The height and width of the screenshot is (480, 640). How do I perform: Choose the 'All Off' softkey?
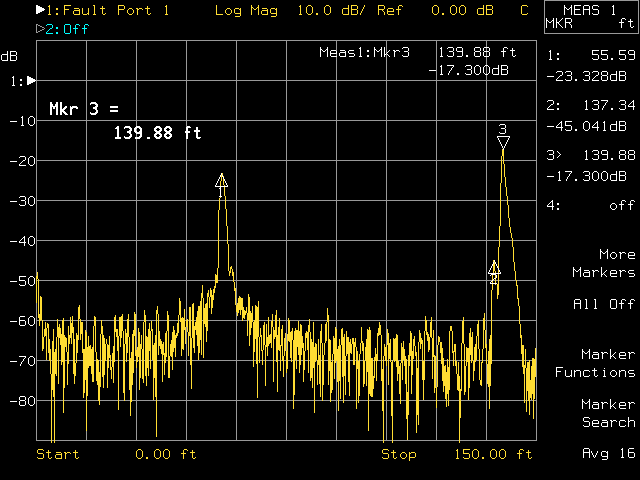(x=604, y=304)
